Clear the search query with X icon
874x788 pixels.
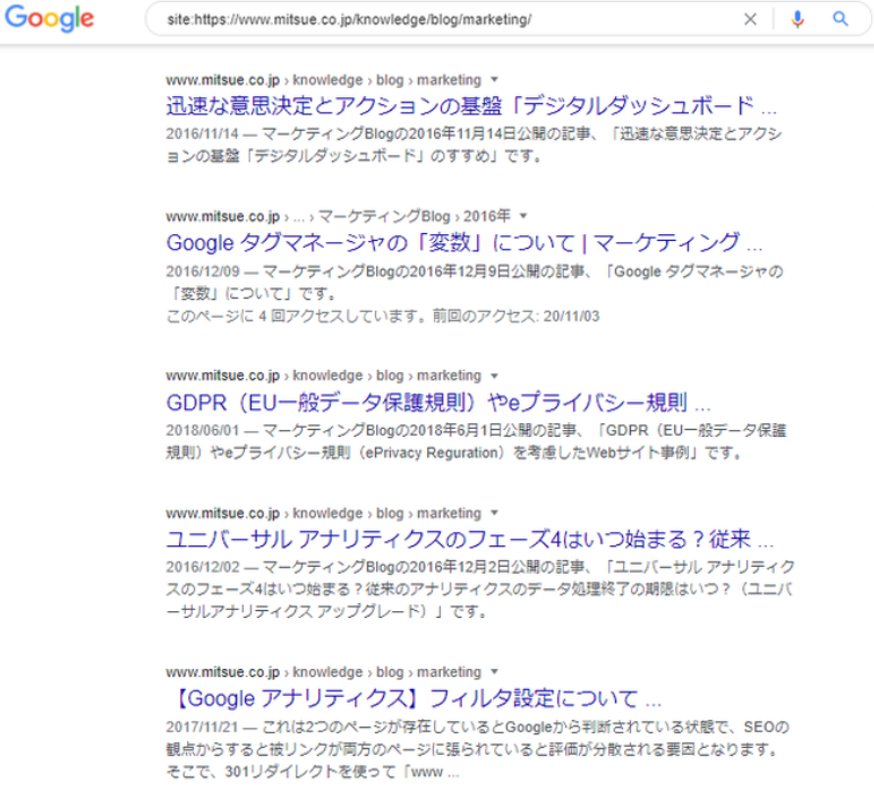750,20
